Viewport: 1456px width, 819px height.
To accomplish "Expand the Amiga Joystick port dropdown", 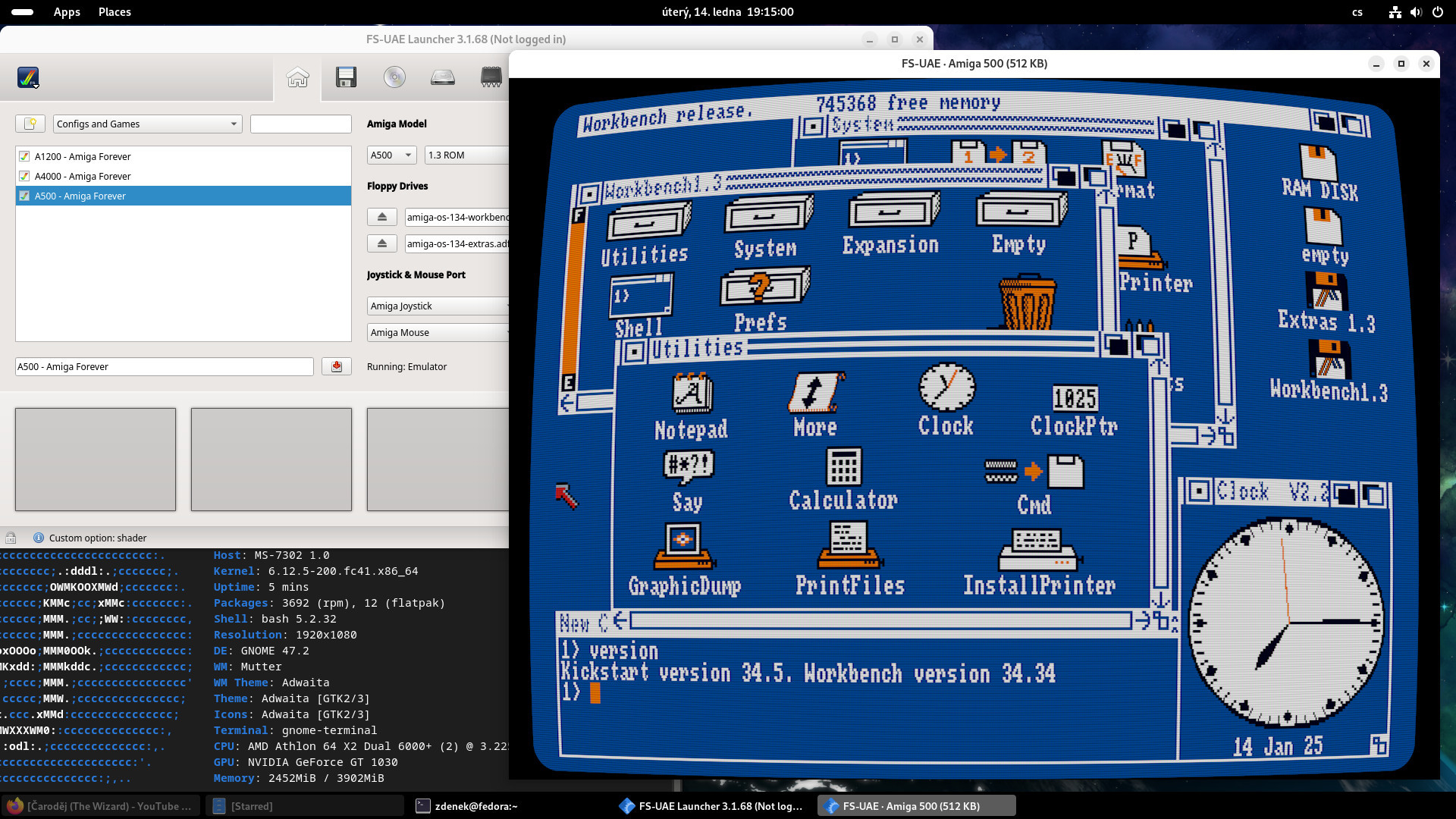I will tap(438, 306).
